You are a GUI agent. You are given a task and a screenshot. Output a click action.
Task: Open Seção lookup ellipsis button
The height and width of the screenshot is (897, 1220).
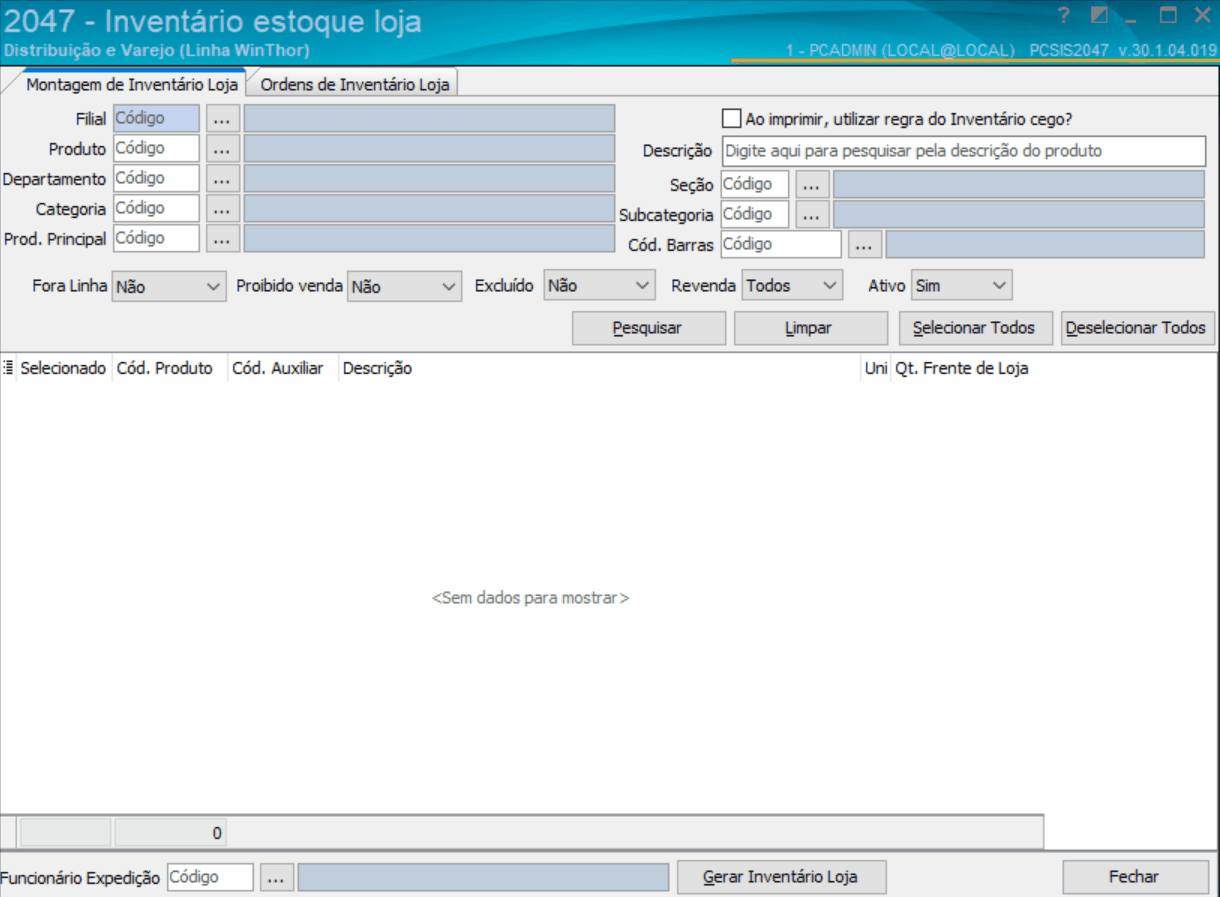click(813, 185)
